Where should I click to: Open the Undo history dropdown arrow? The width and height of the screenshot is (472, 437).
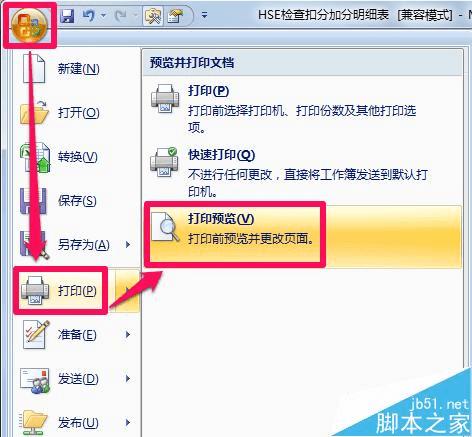104,16
